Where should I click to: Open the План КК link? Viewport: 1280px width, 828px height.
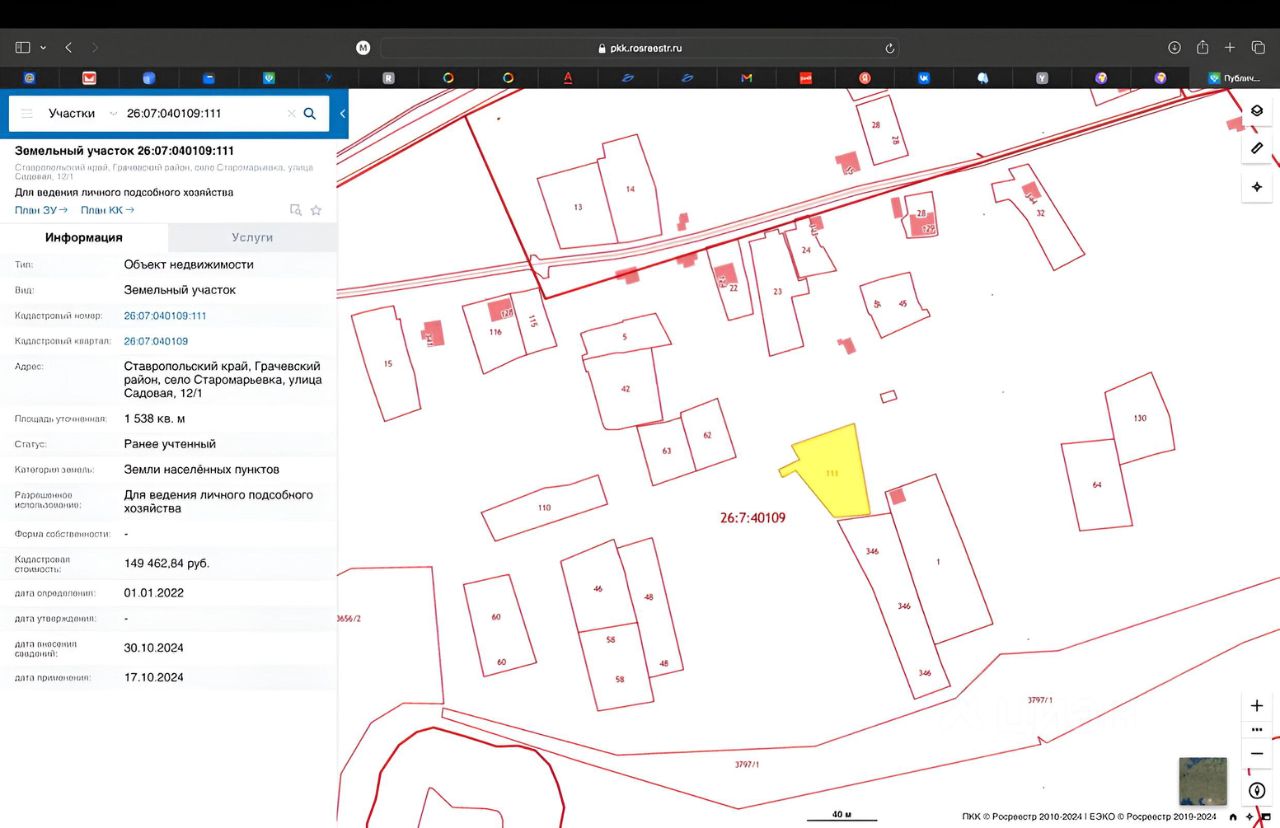point(107,210)
